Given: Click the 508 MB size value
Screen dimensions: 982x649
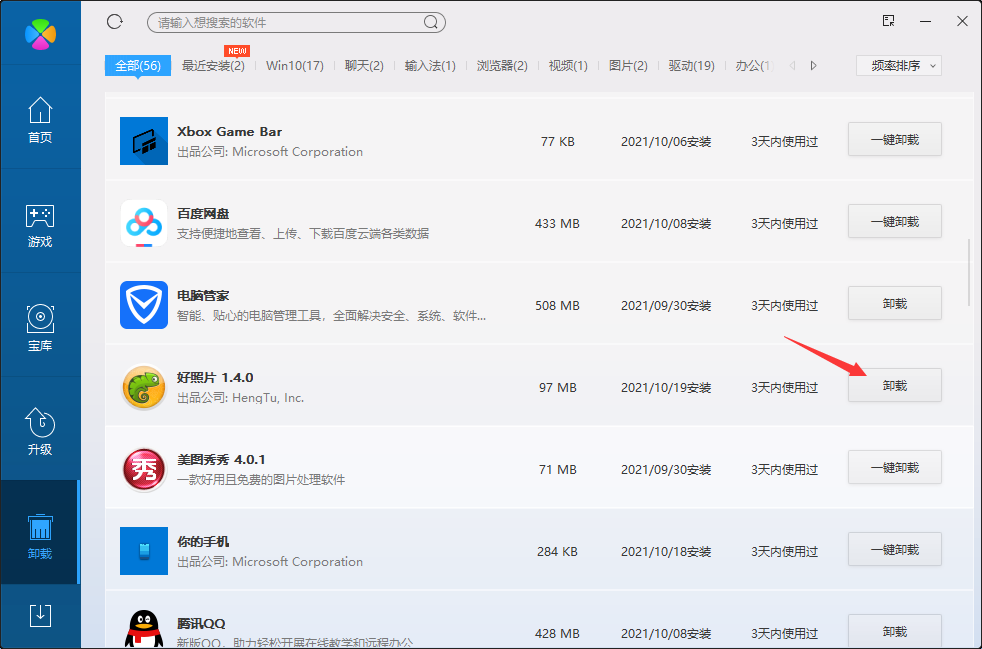Looking at the screenshot, I should tap(557, 306).
